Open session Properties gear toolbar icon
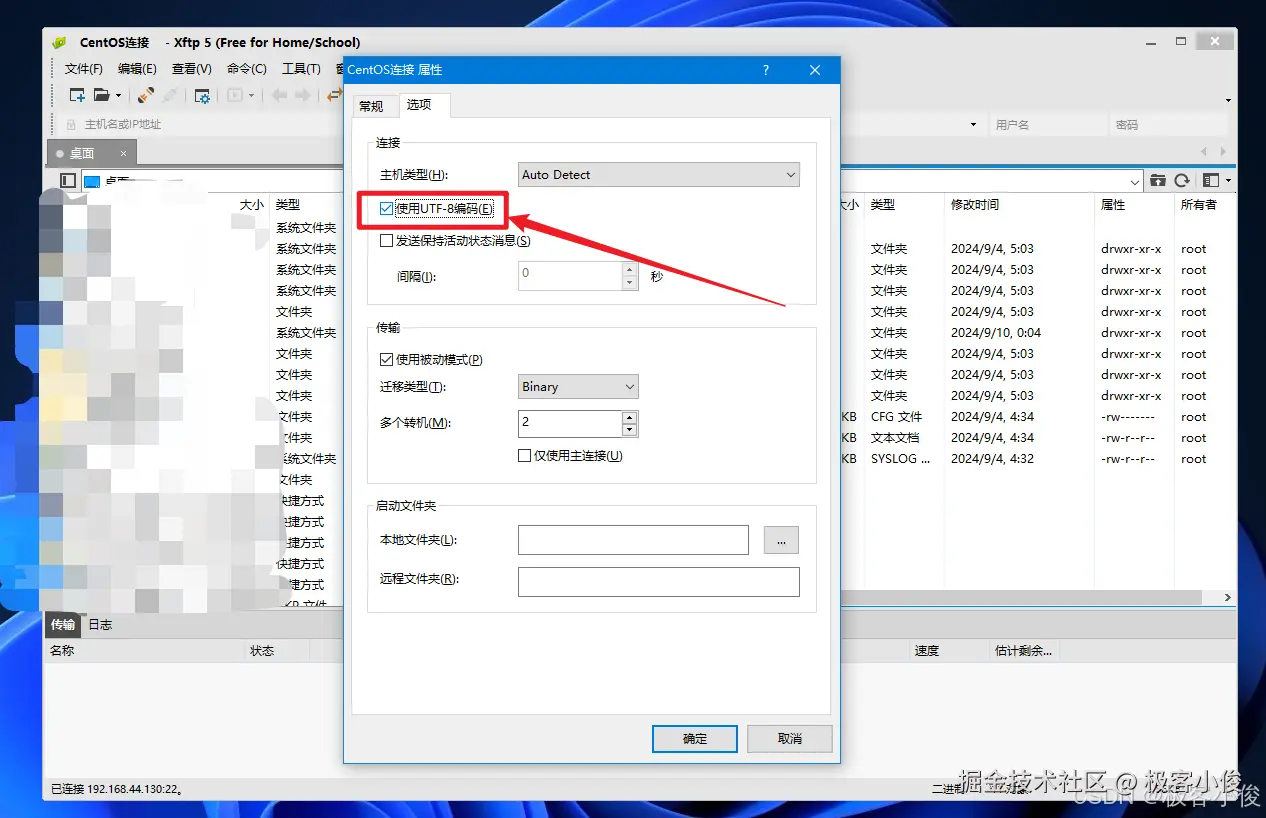 [202, 96]
